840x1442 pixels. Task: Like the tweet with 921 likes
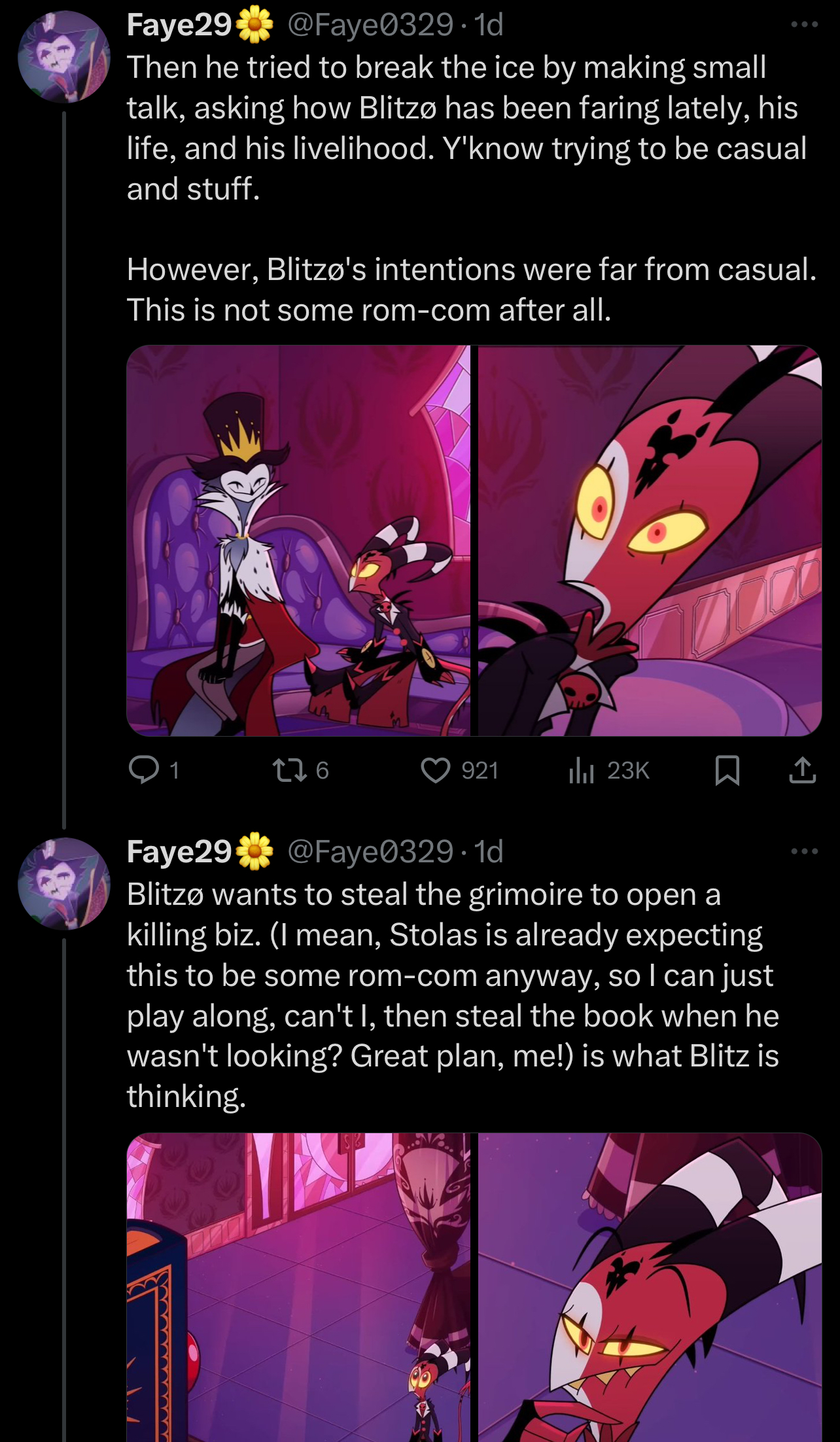click(436, 770)
